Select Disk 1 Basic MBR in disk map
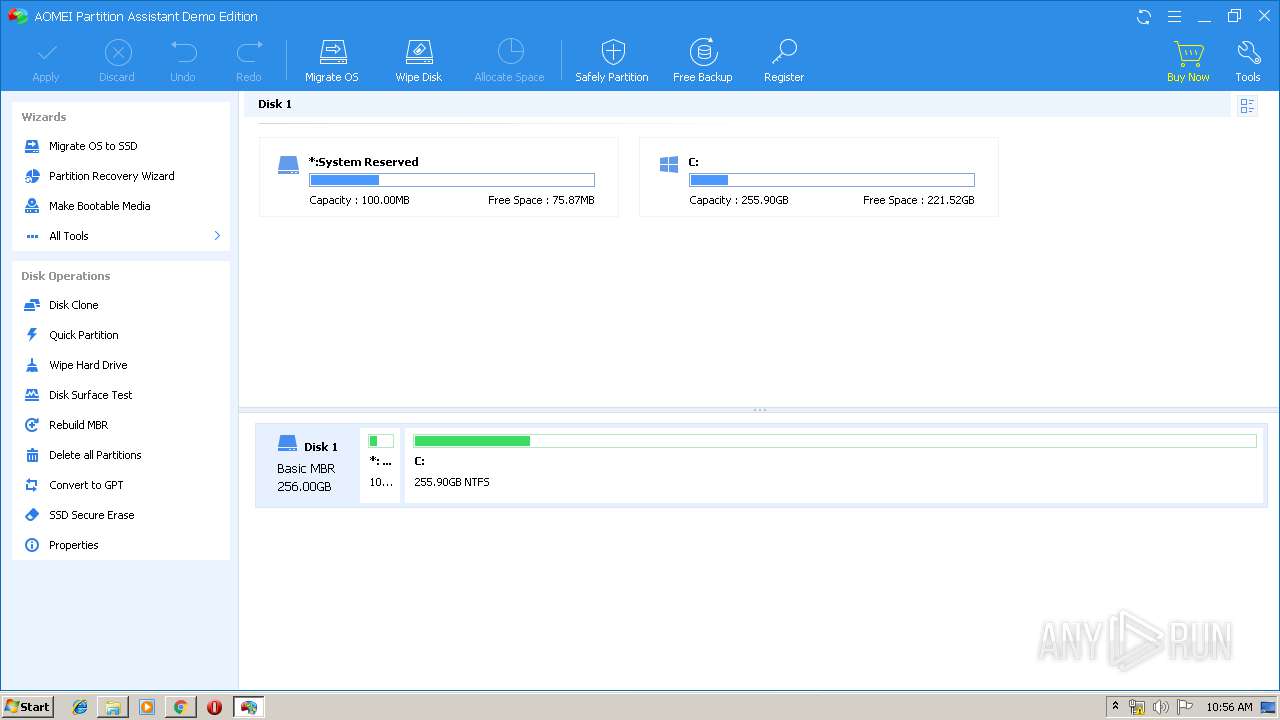 point(307,466)
